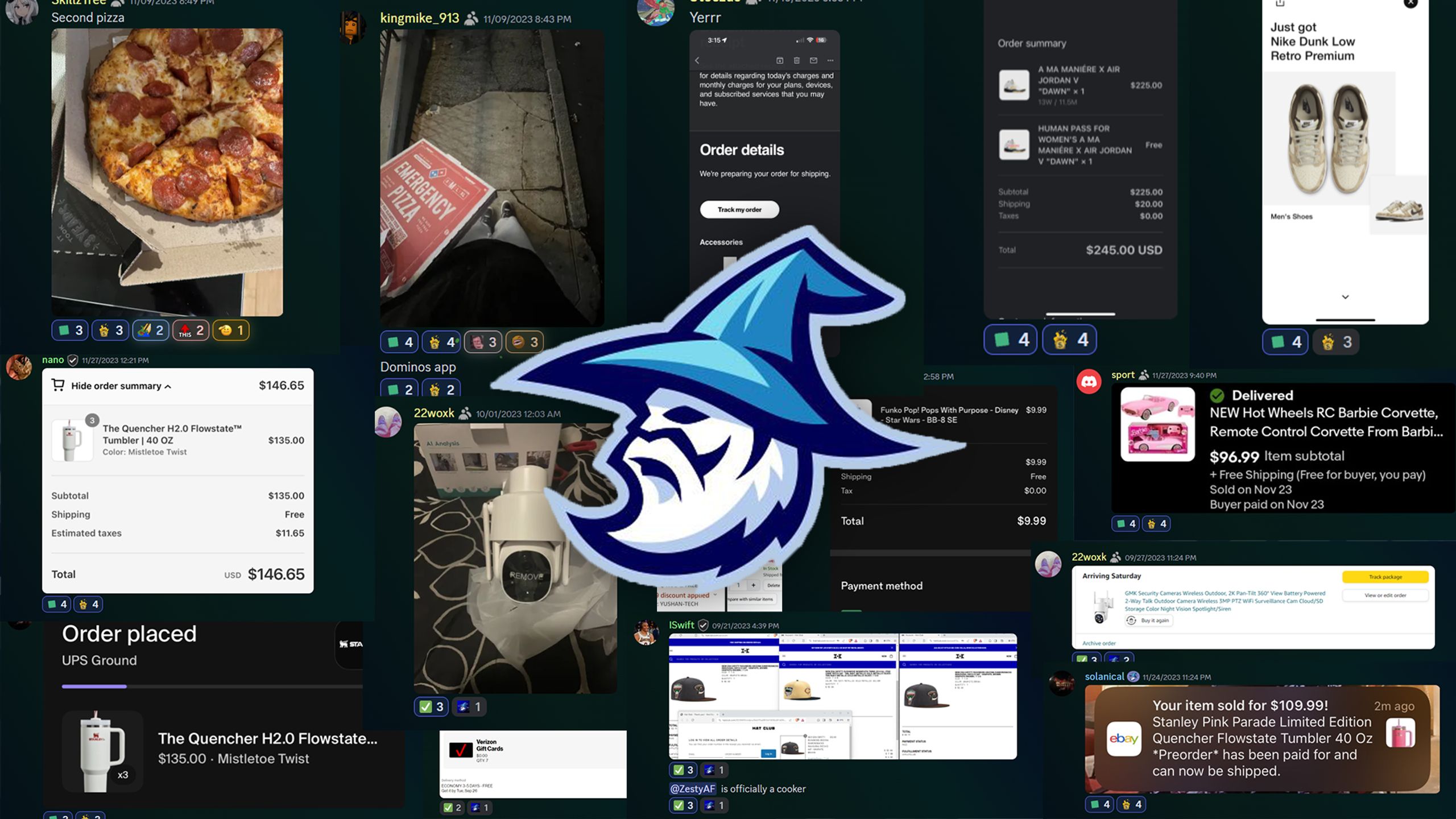Open sport's profile from the username
This screenshot has width=1456, height=819.
pyautogui.click(x=1123, y=375)
